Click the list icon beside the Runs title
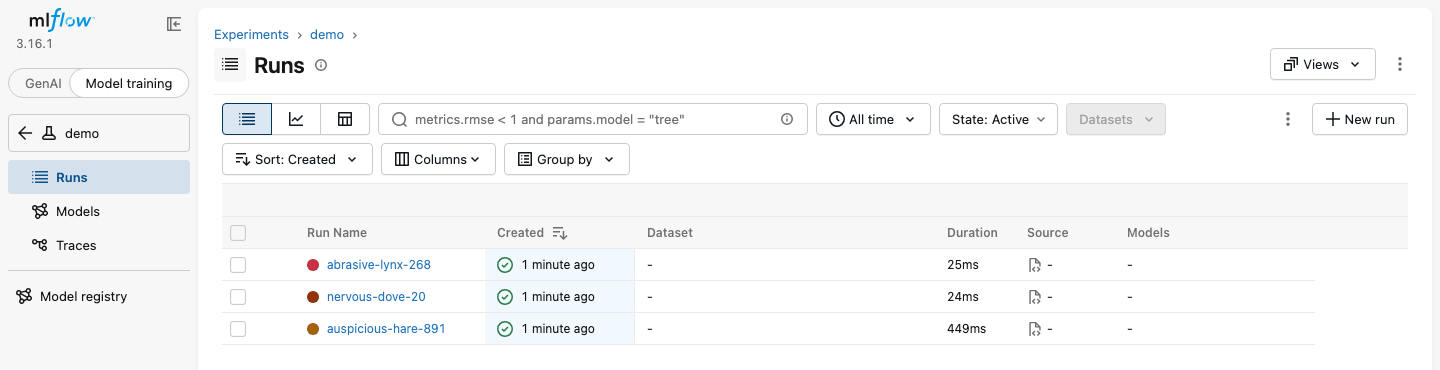Screen dimensions: 1440x370 point(230,65)
